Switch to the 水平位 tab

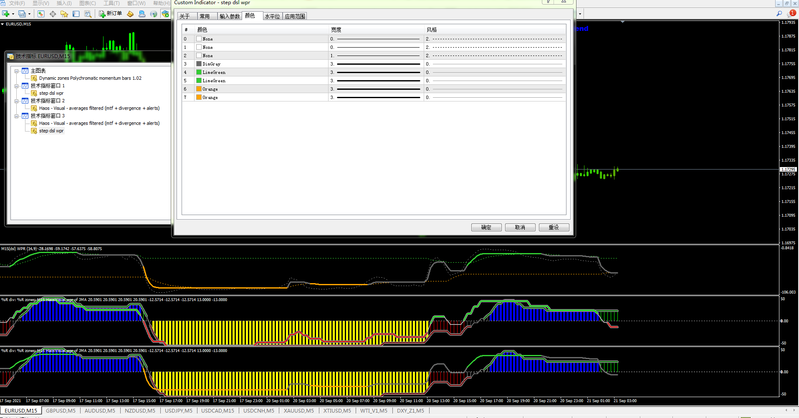pyautogui.click(x=270, y=17)
